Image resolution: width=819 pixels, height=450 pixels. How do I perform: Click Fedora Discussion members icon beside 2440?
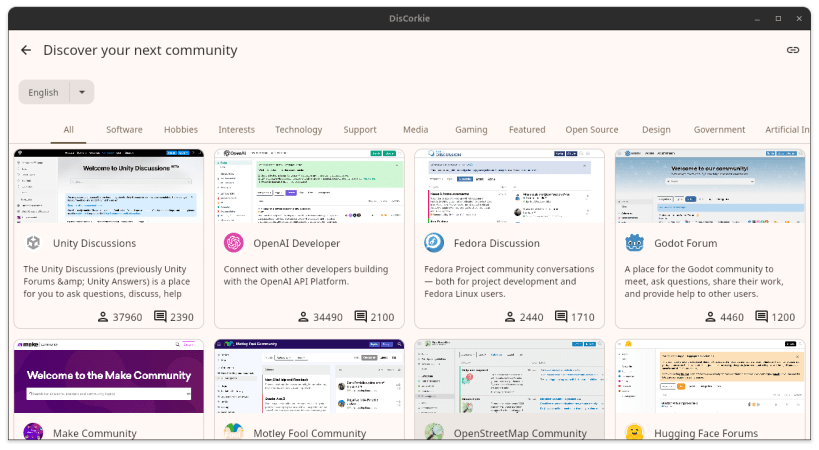[x=510, y=317]
